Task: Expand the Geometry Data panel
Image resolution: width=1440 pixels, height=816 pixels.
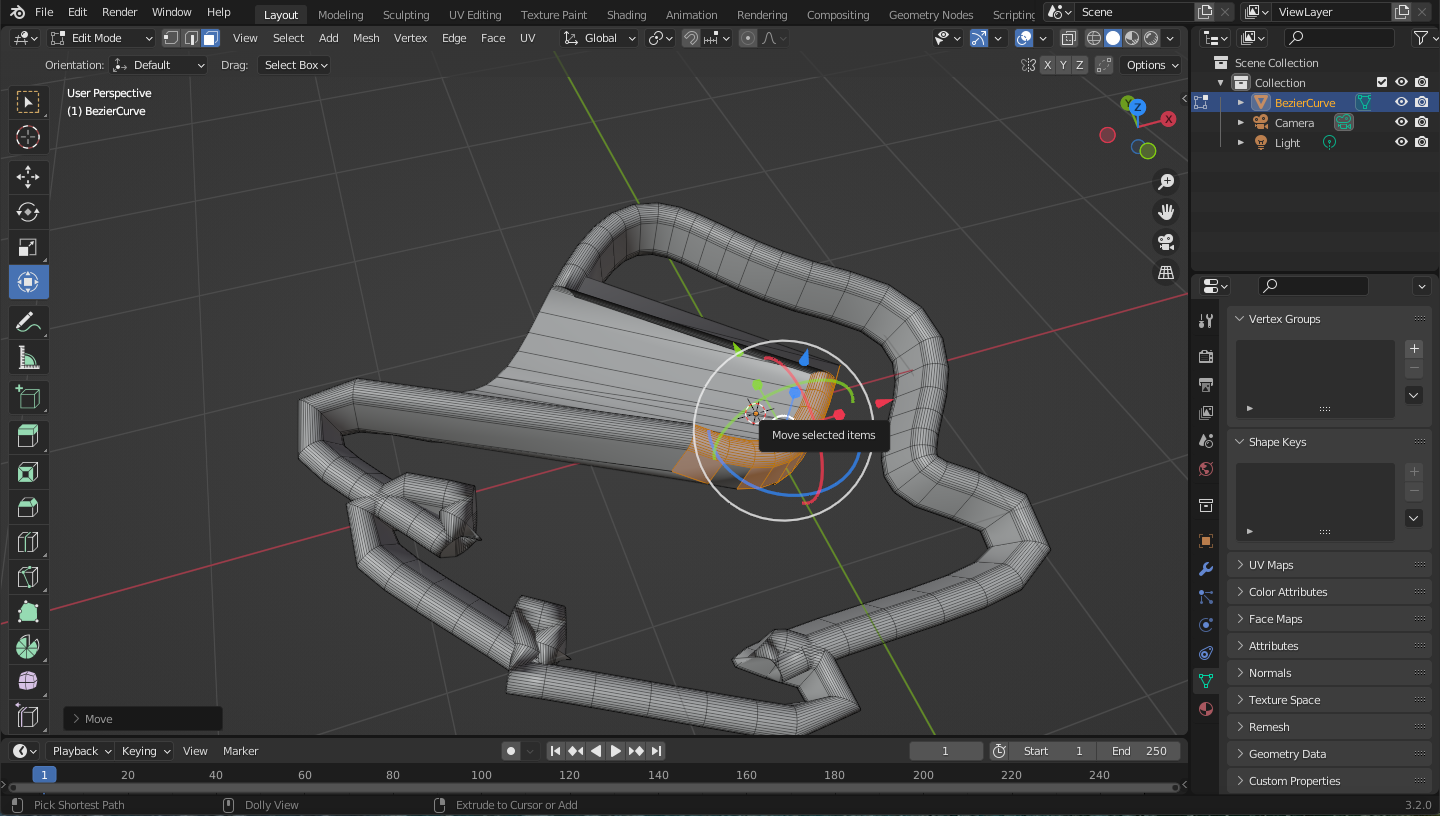Action: pyautogui.click(x=1329, y=754)
